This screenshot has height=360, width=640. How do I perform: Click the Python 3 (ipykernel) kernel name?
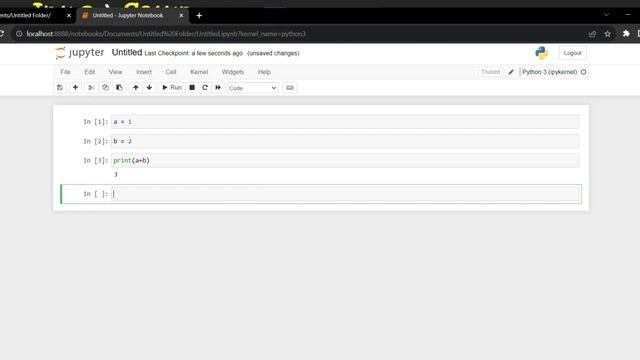pos(549,72)
